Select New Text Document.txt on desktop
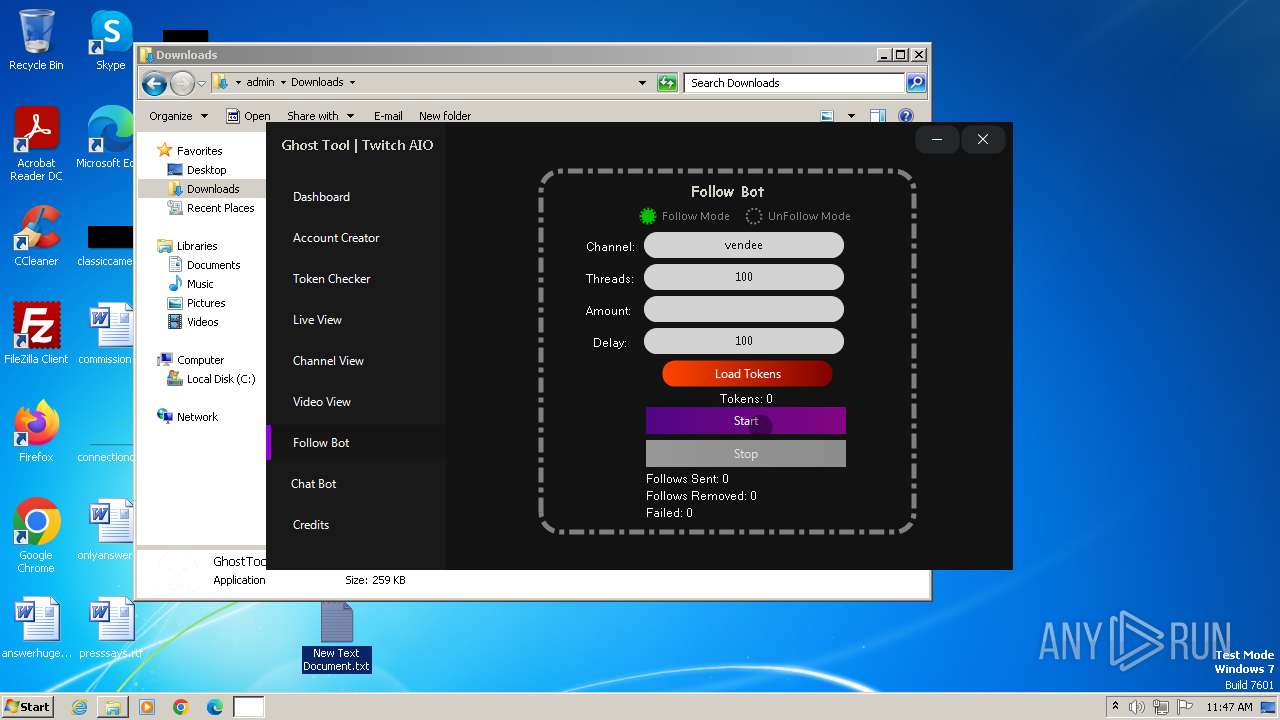 click(x=336, y=637)
